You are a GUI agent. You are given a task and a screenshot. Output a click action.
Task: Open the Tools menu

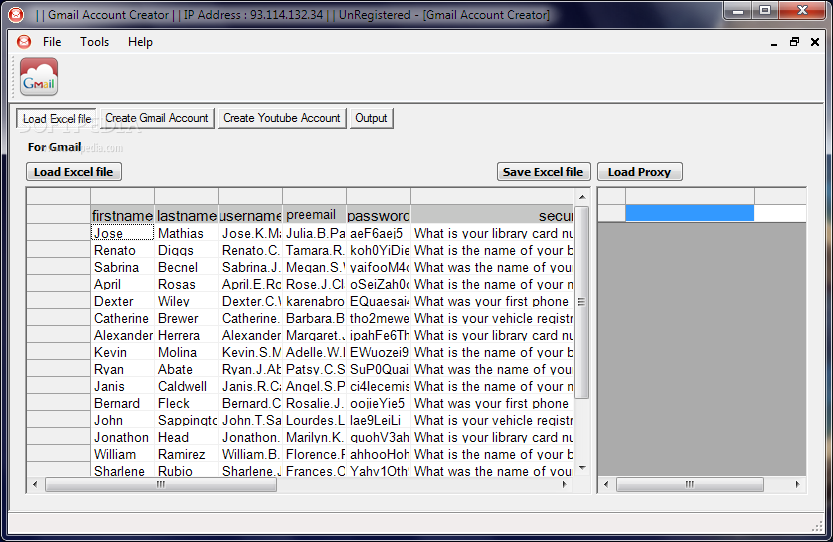click(95, 42)
